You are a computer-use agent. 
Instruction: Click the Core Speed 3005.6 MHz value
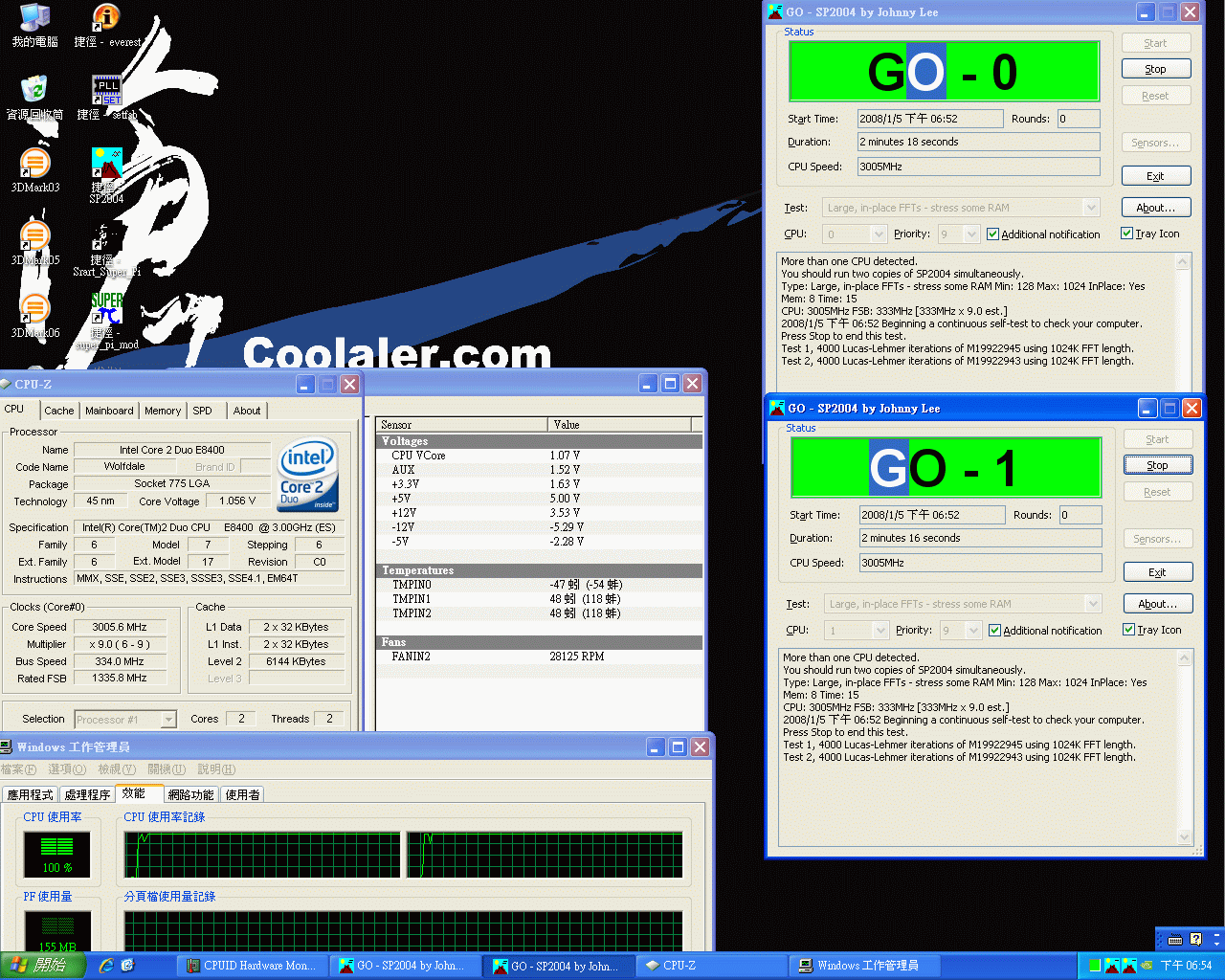point(120,627)
